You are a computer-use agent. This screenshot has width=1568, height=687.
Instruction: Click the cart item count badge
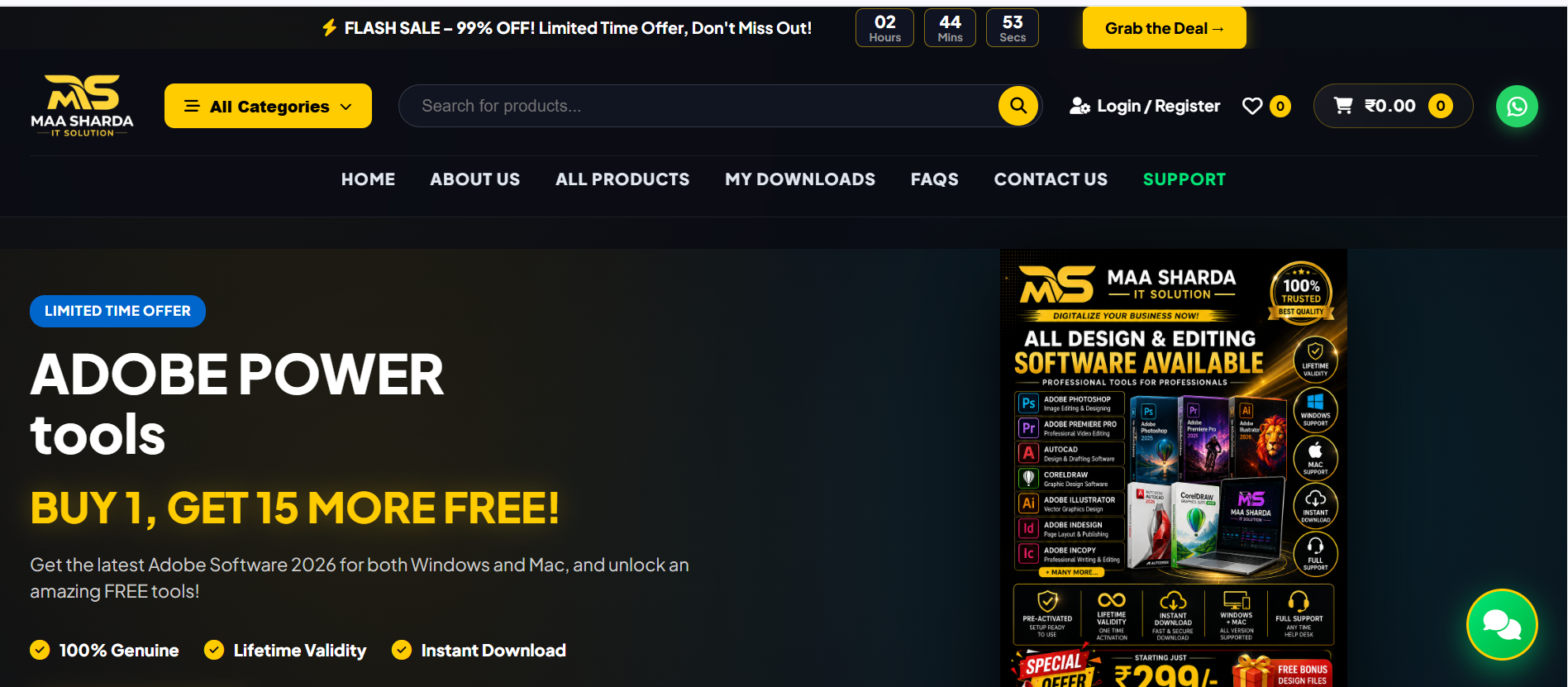[1441, 106]
